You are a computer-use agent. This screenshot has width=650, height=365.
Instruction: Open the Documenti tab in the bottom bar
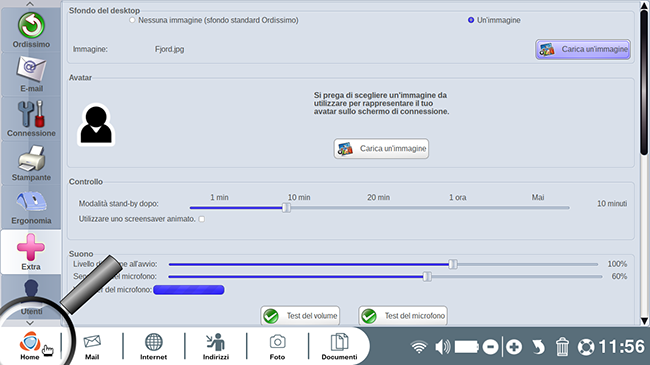339,346
